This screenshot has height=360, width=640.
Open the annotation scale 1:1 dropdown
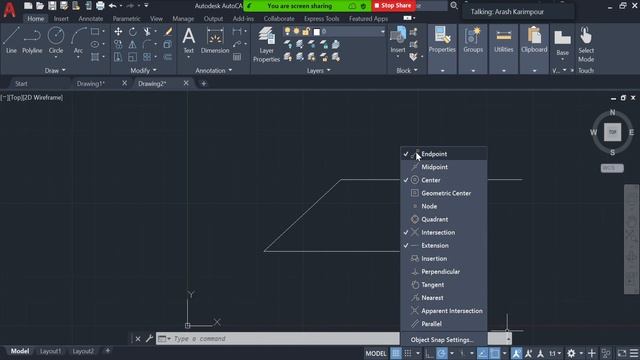pyautogui.click(x=555, y=353)
